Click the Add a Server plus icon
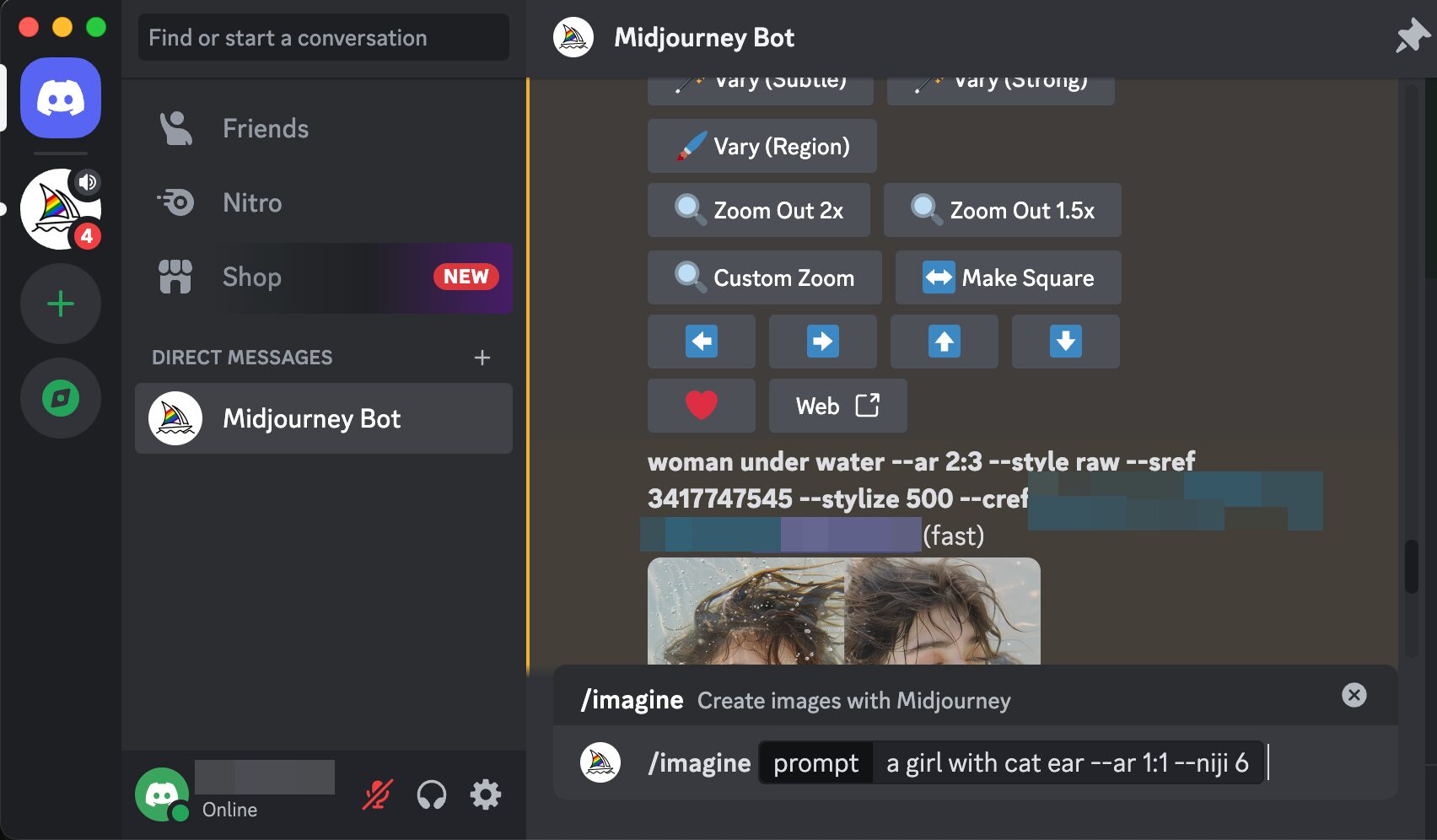Screen dimensions: 1437x840 [61, 304]
